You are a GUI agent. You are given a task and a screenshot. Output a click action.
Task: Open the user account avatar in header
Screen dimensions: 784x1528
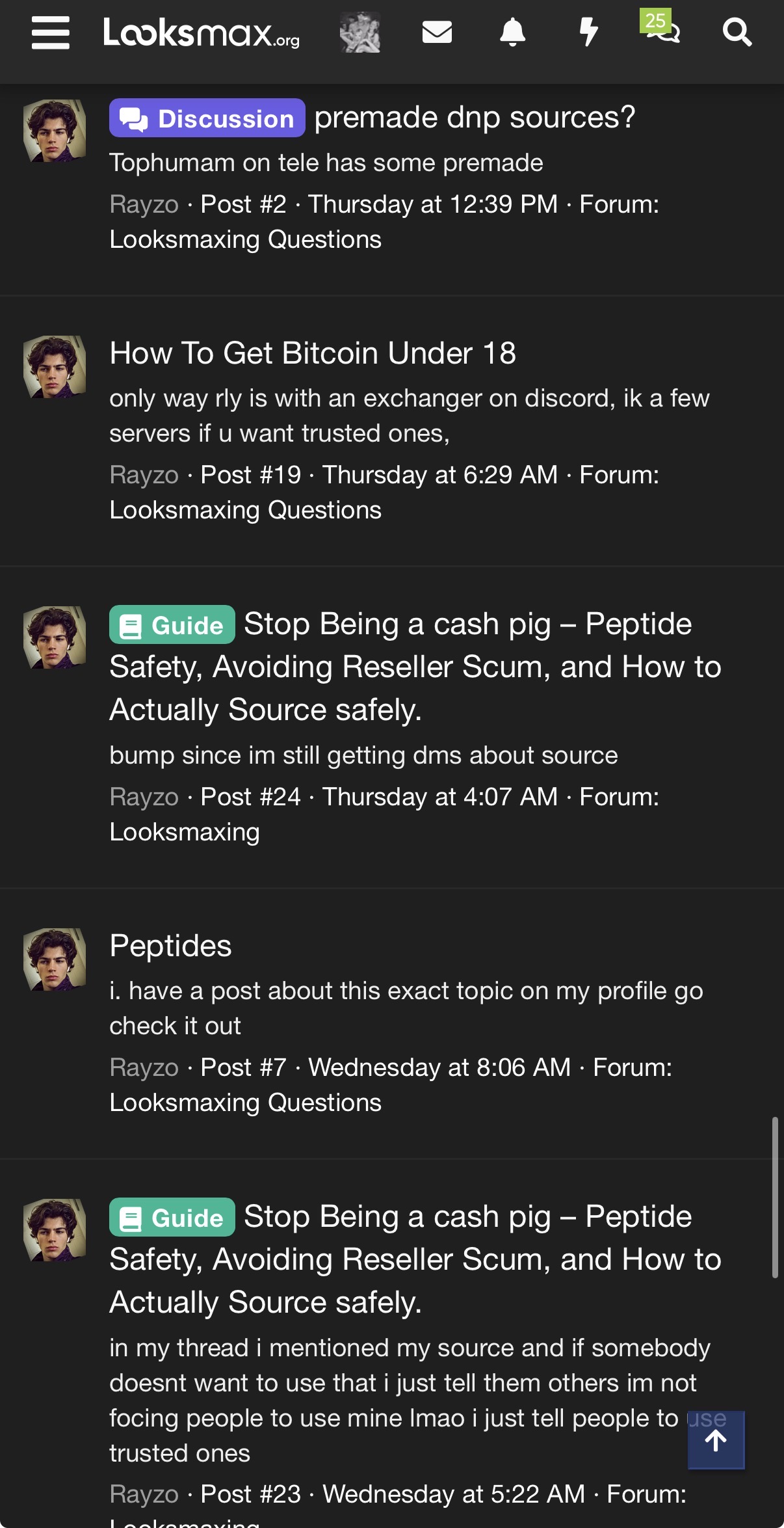360,32
